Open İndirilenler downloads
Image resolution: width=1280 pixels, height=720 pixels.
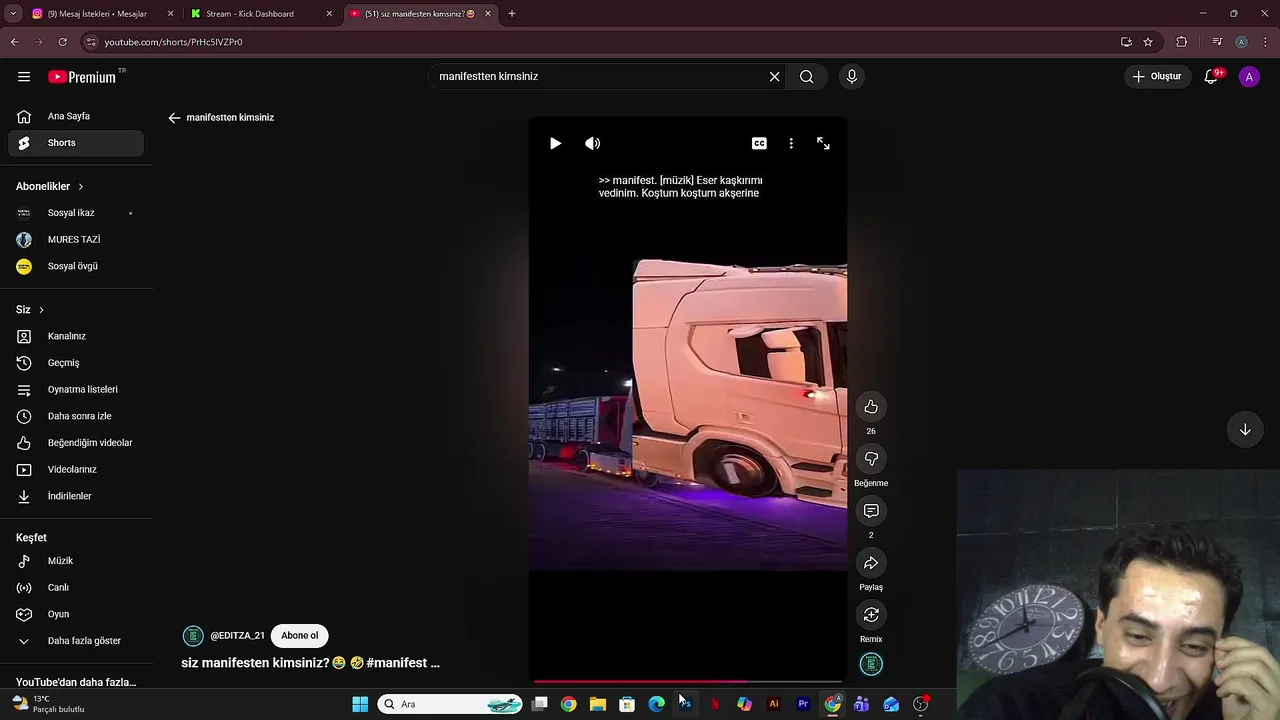[x=76, y=496]
